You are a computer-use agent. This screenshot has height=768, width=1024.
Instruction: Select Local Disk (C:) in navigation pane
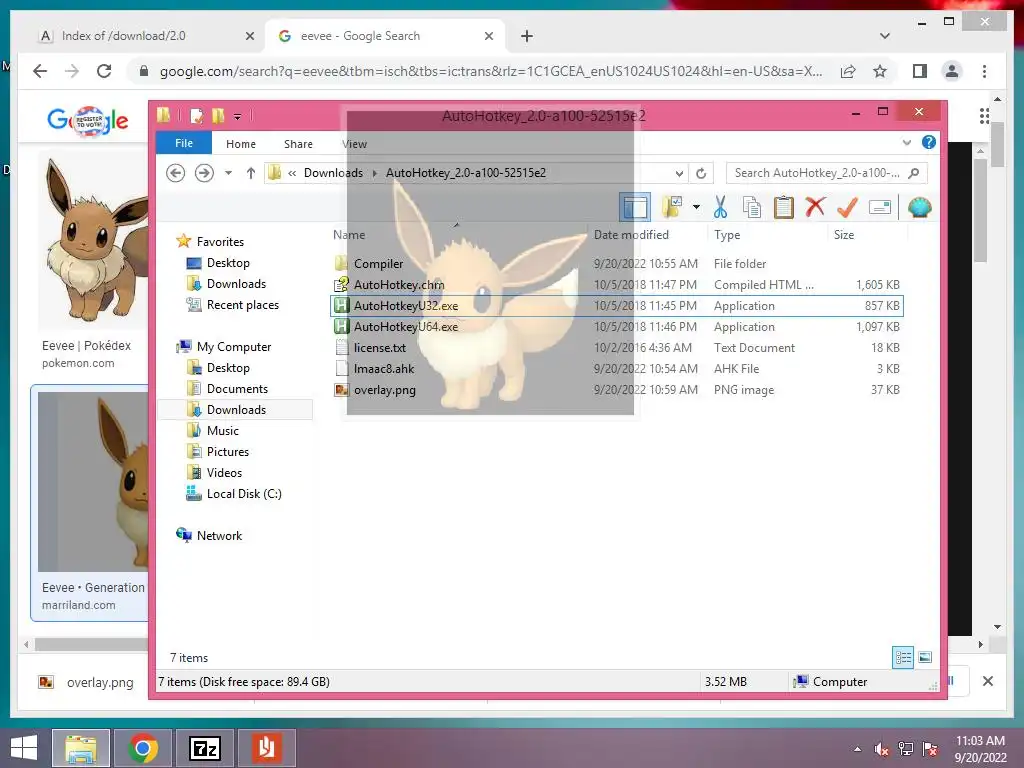(244, 494)
